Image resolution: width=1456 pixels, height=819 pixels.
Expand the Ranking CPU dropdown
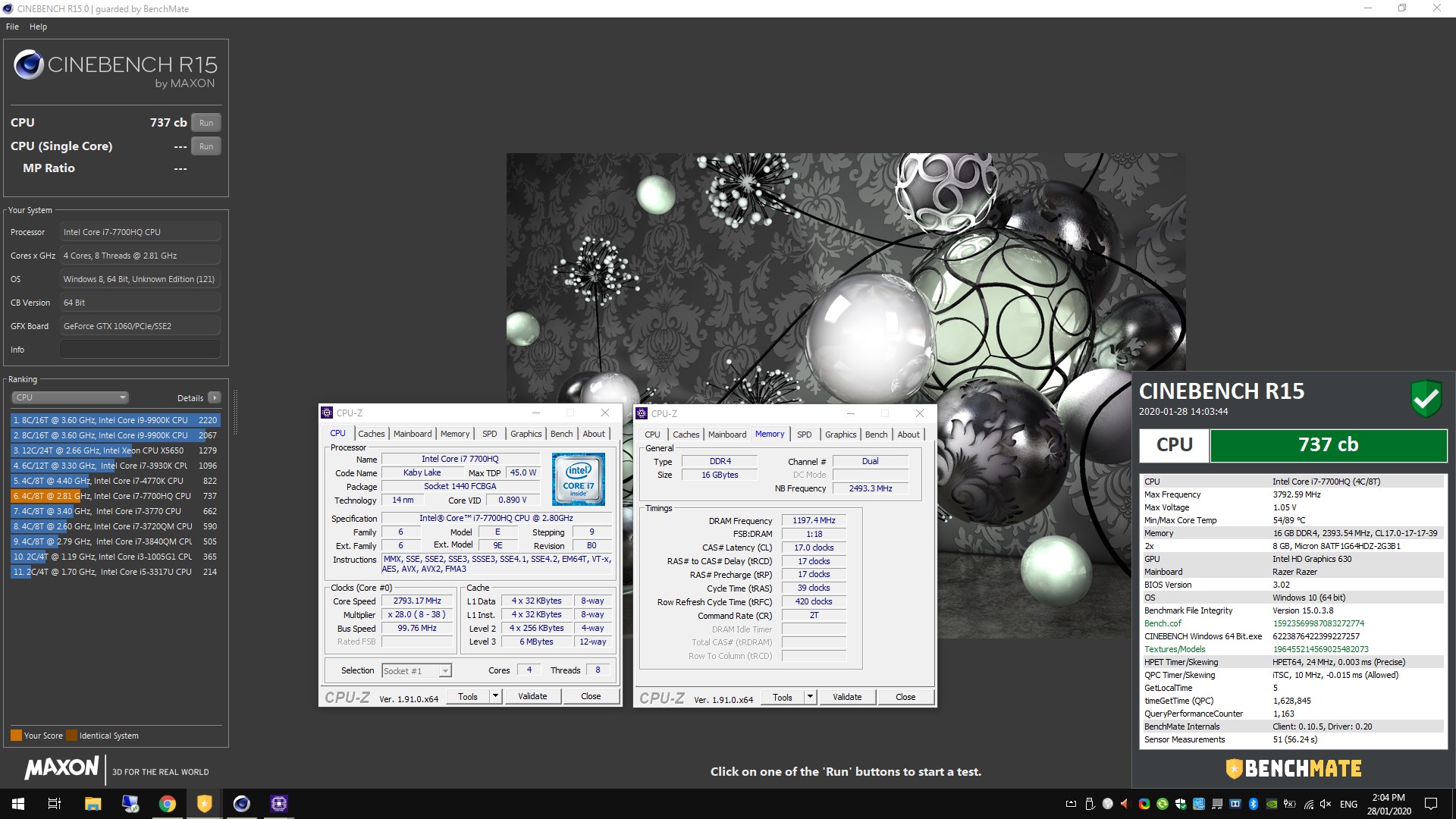tap(70, 397)
